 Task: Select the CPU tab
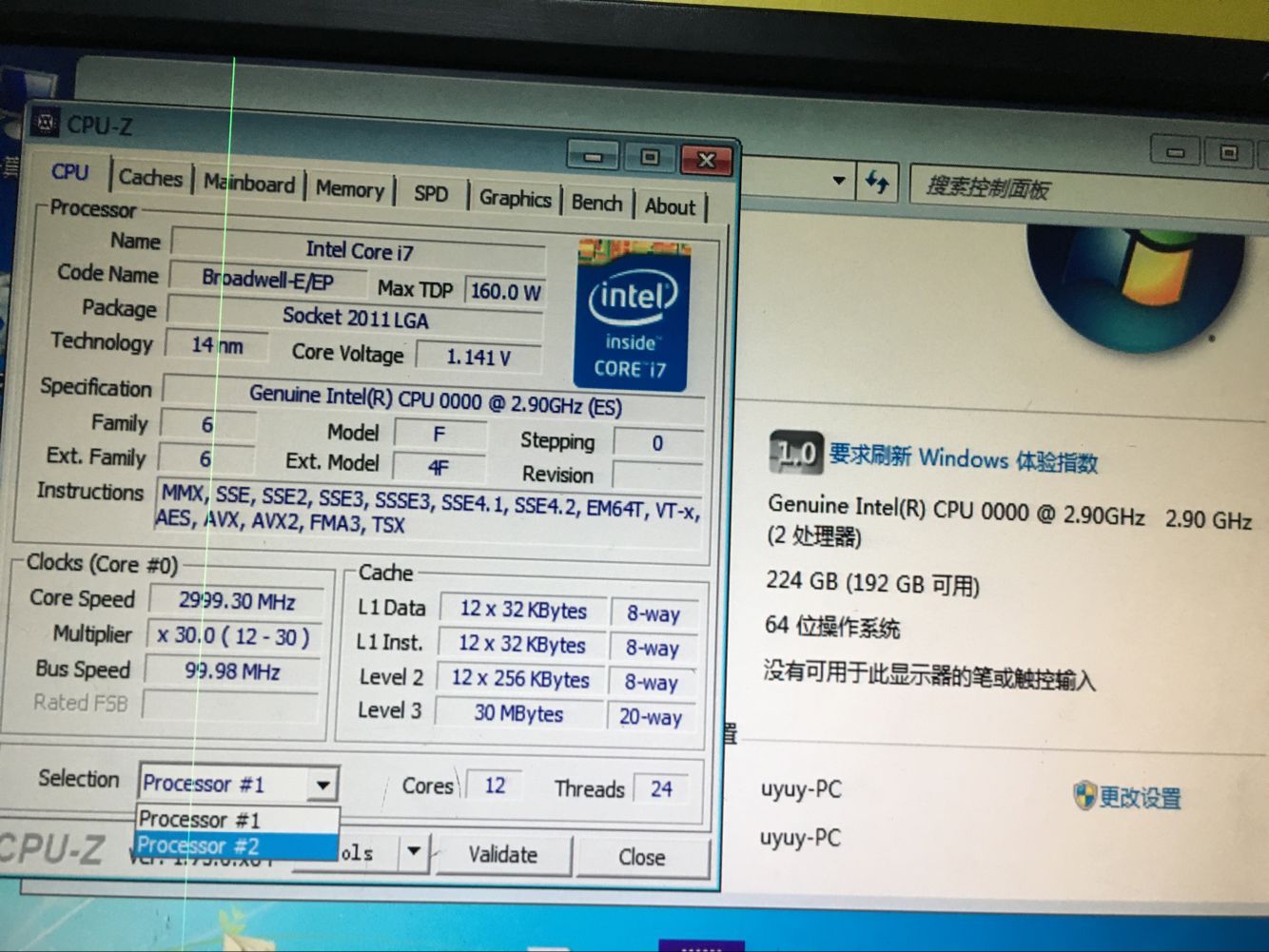[69, 172]
